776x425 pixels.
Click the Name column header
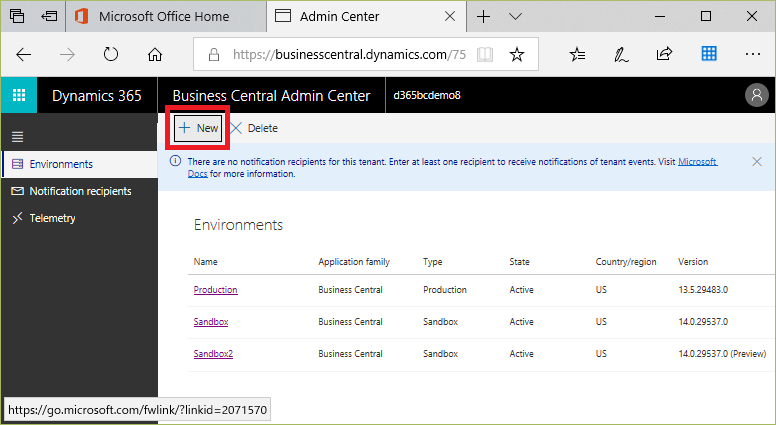[x=205, y=262]
